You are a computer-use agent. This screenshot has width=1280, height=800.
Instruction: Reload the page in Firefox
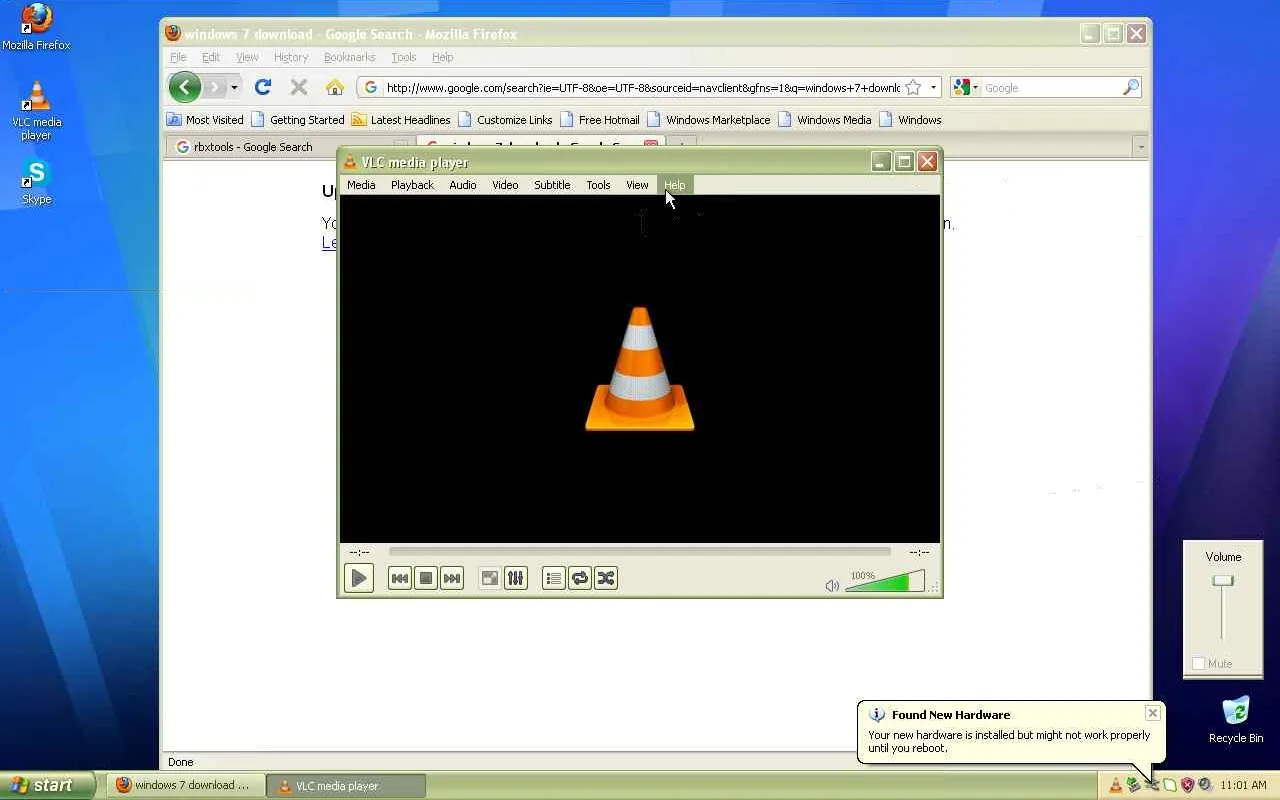263,87
